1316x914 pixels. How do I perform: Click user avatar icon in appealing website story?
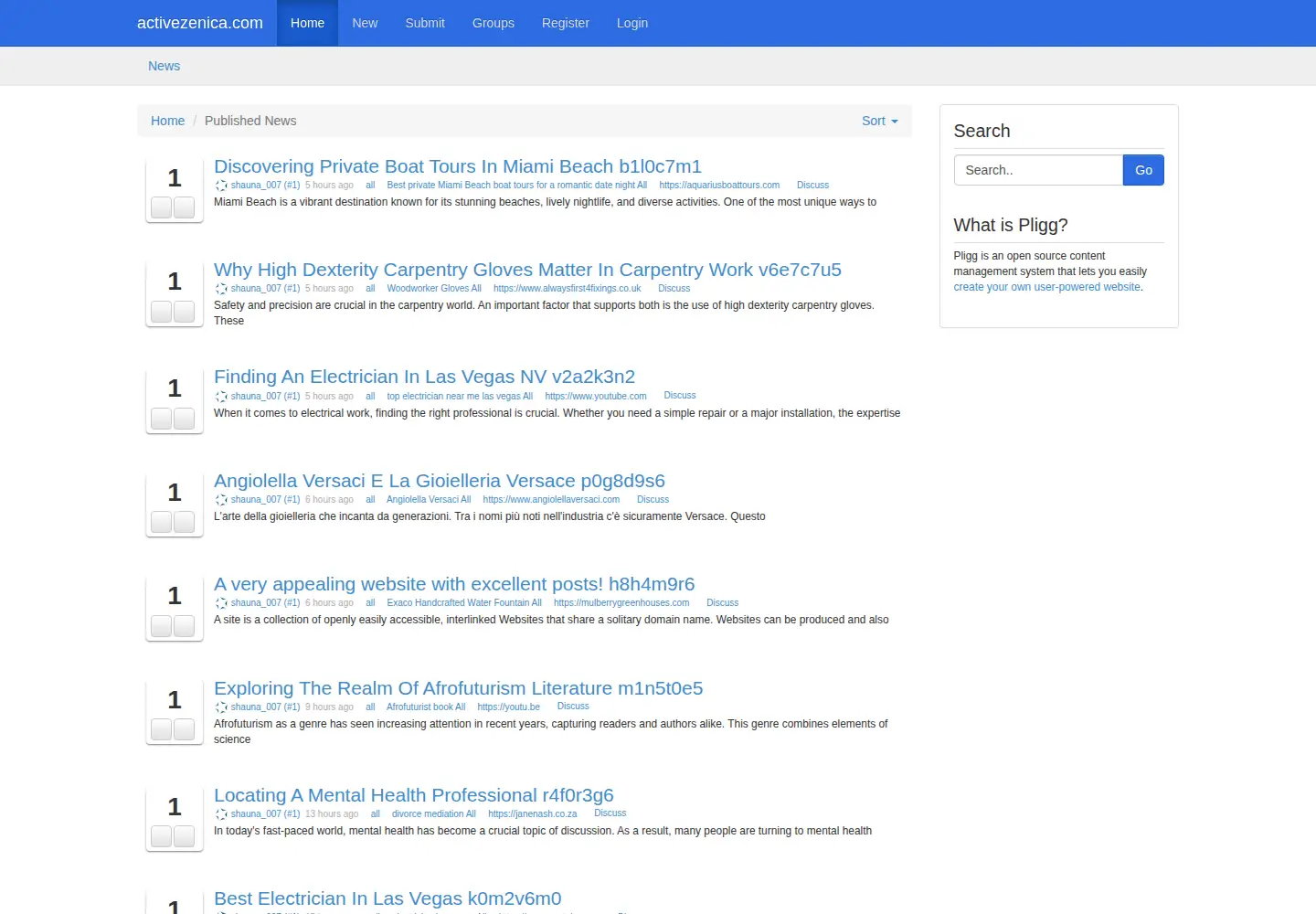click(x=221, y=603)
